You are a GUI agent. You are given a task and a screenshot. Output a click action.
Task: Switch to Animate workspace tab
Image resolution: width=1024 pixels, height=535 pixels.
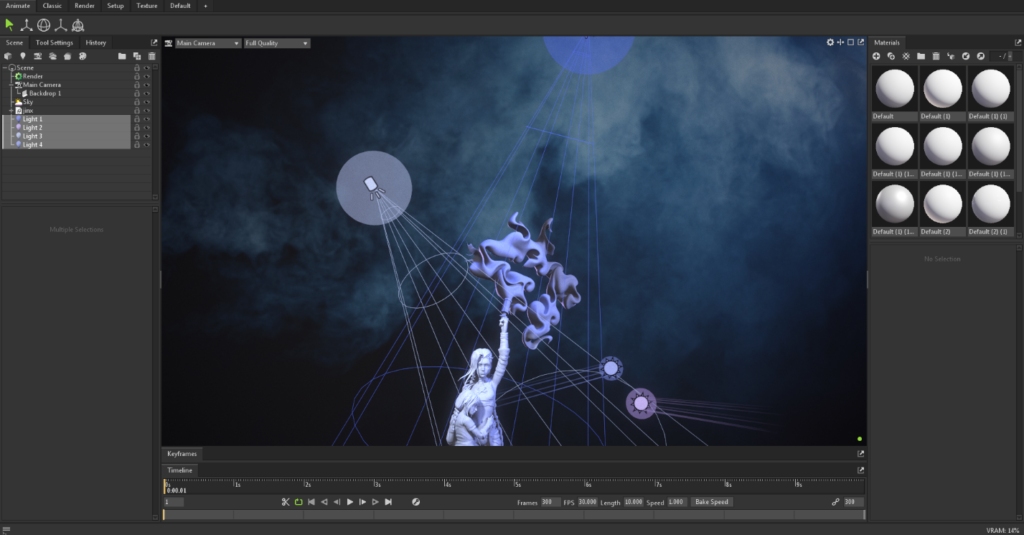(x=18, y=6)
